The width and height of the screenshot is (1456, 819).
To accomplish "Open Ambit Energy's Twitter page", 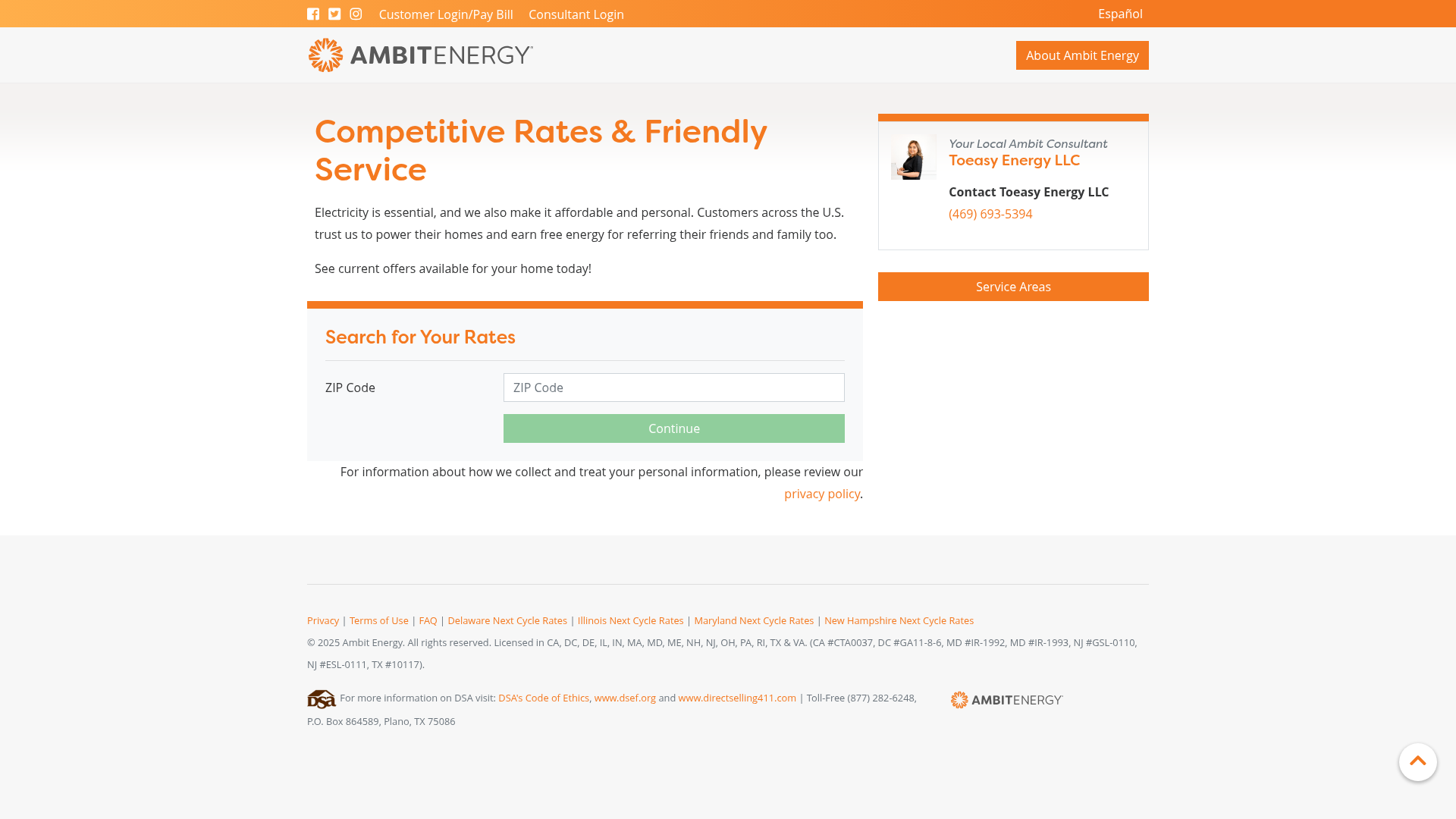I will tap(334, 14).
